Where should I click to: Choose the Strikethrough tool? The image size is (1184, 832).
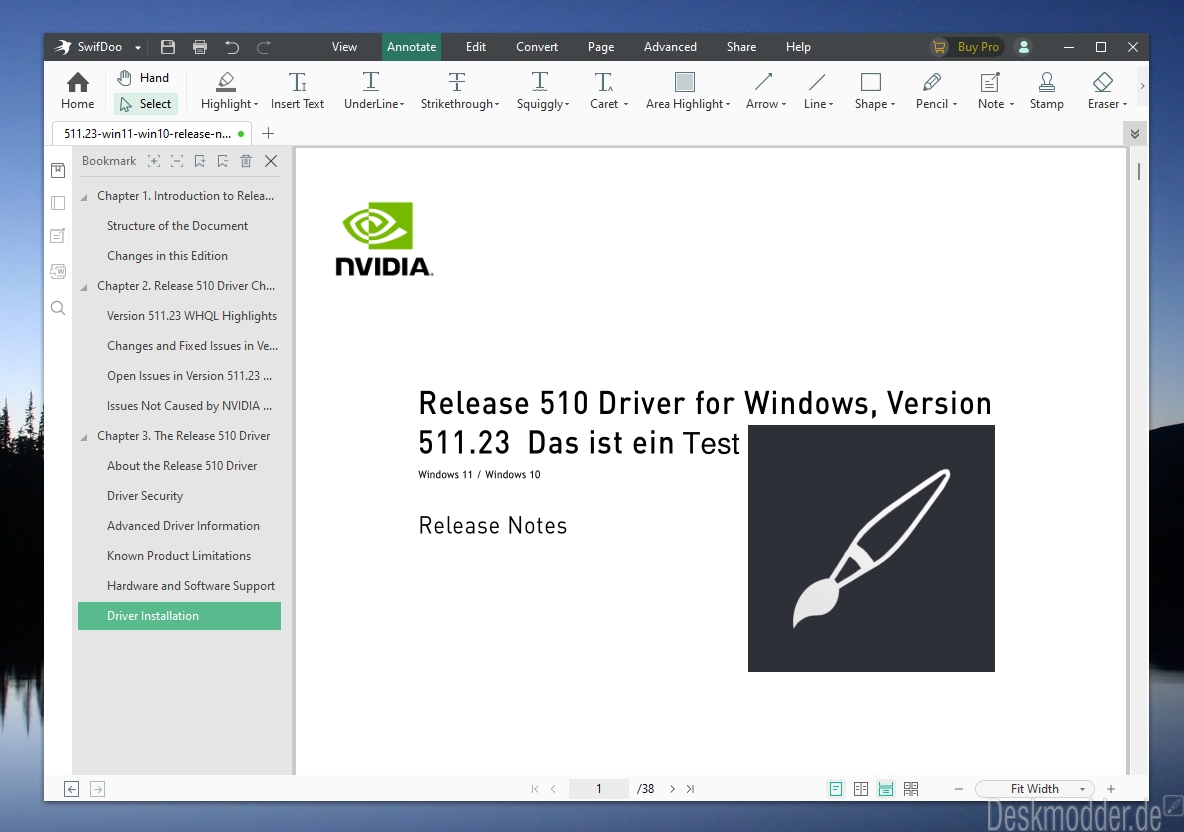[460, 91]
